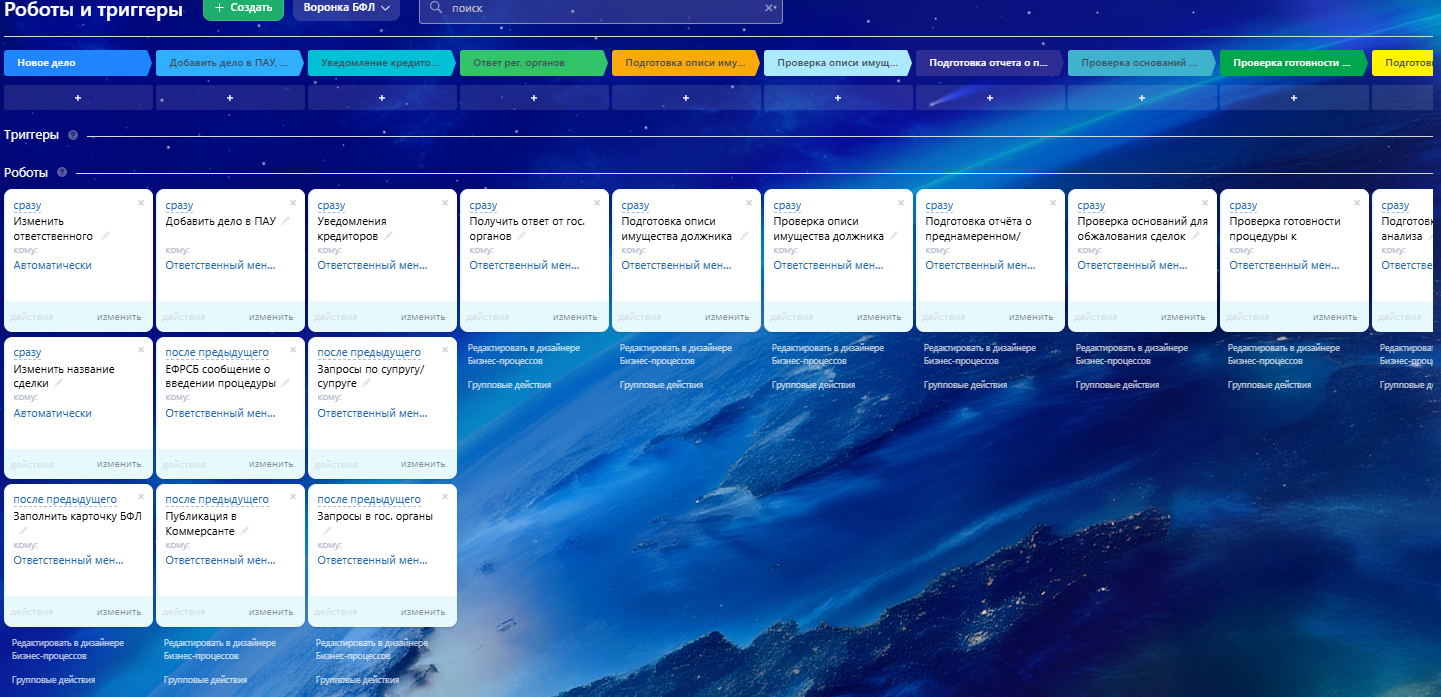The image size is (1441, 697).
Task: Open the help hint next to Роботы
Action: point(62,173)
